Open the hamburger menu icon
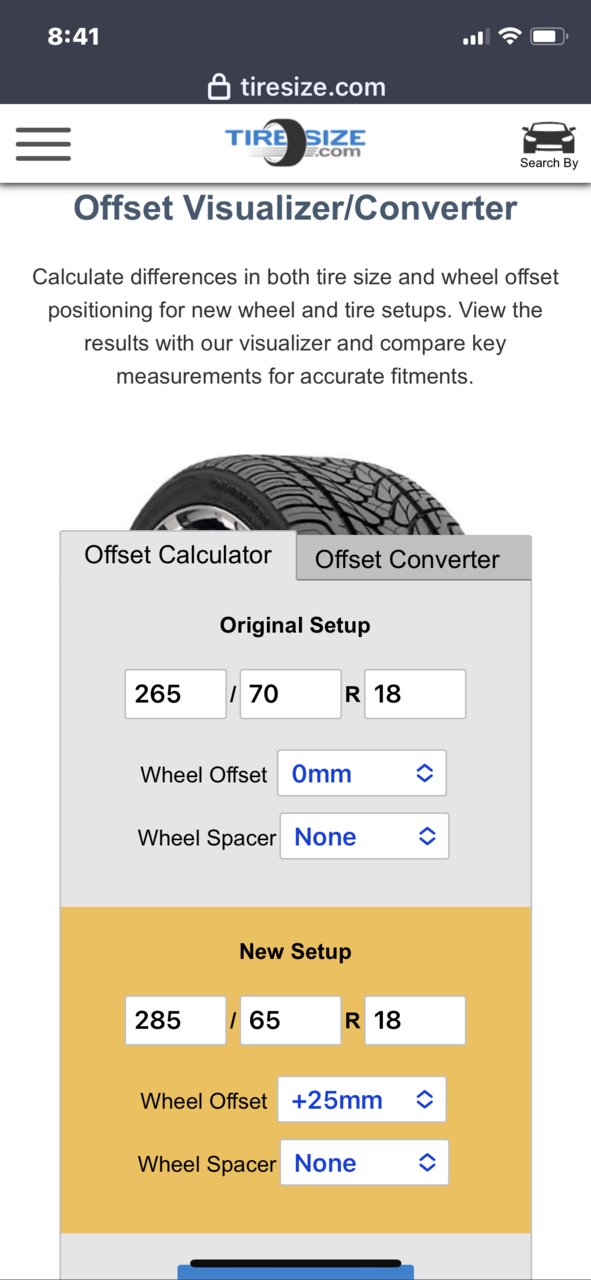This screenshot has width=591, height=1280. [x=43, y=144]
